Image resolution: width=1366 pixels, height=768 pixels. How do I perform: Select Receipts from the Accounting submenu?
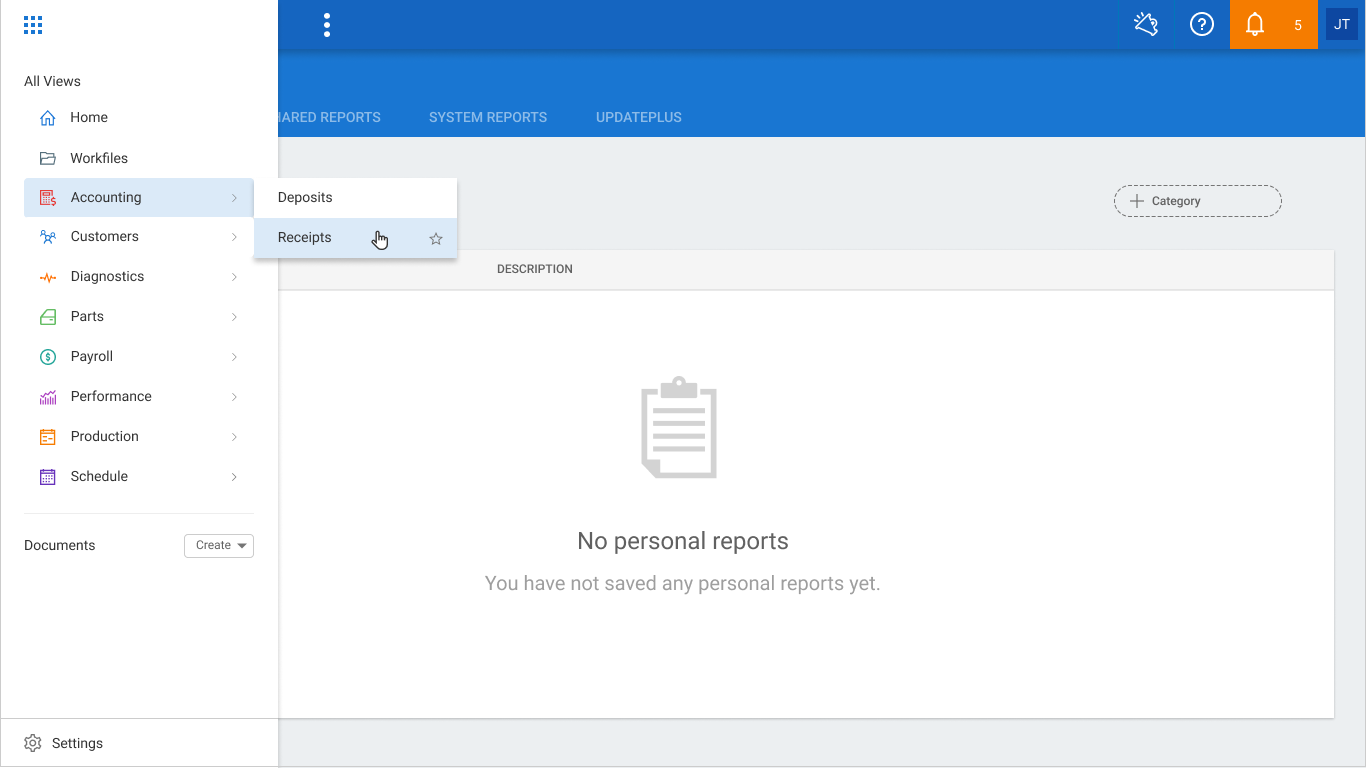point(355,238)
